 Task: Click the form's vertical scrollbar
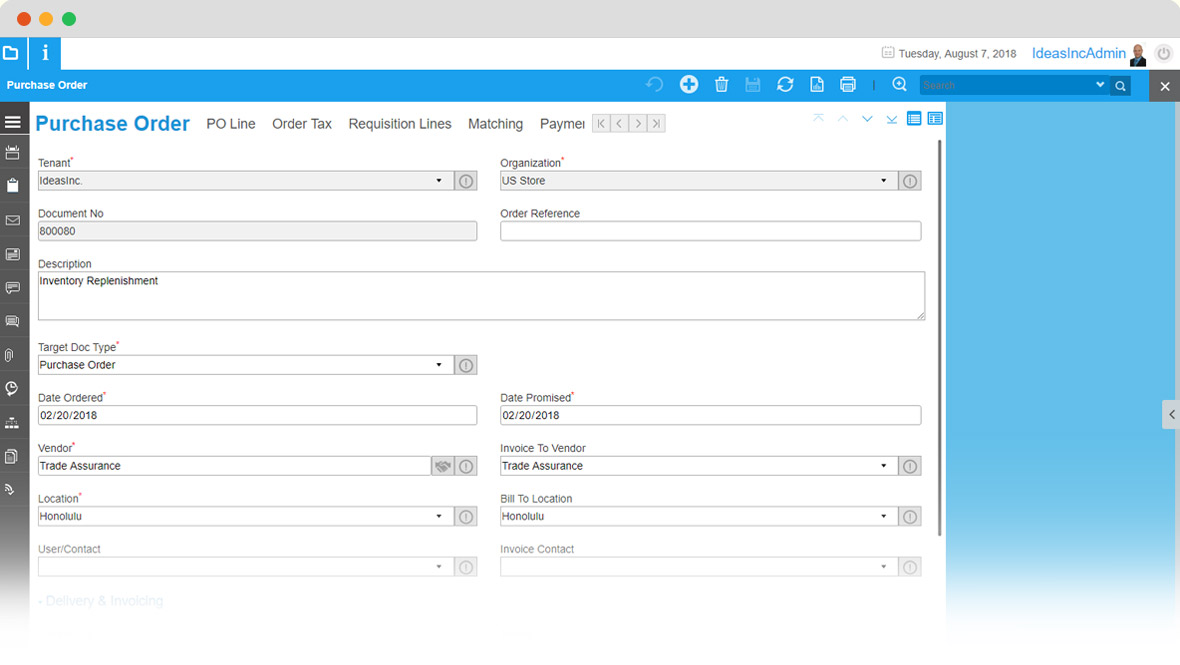coord(939,339)
